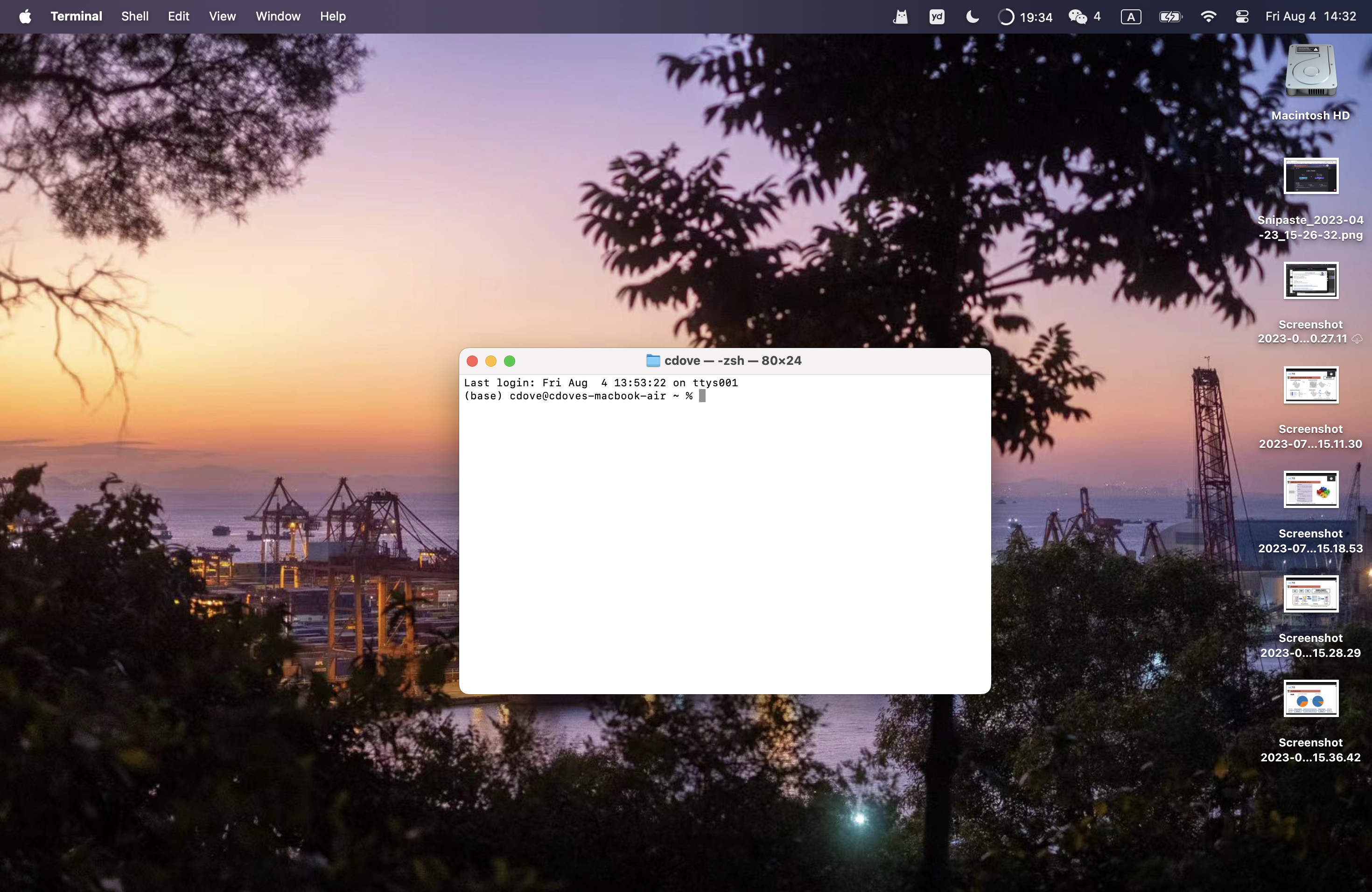The height and width of the screenshot is (892, 1372).
Task: Click the Terminal title cdove — -zsh — 80×24
Action: (733, 361)
